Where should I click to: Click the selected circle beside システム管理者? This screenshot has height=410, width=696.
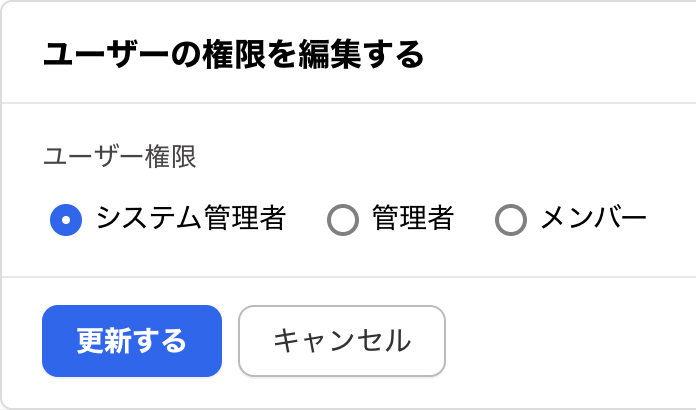click(66, 219)
